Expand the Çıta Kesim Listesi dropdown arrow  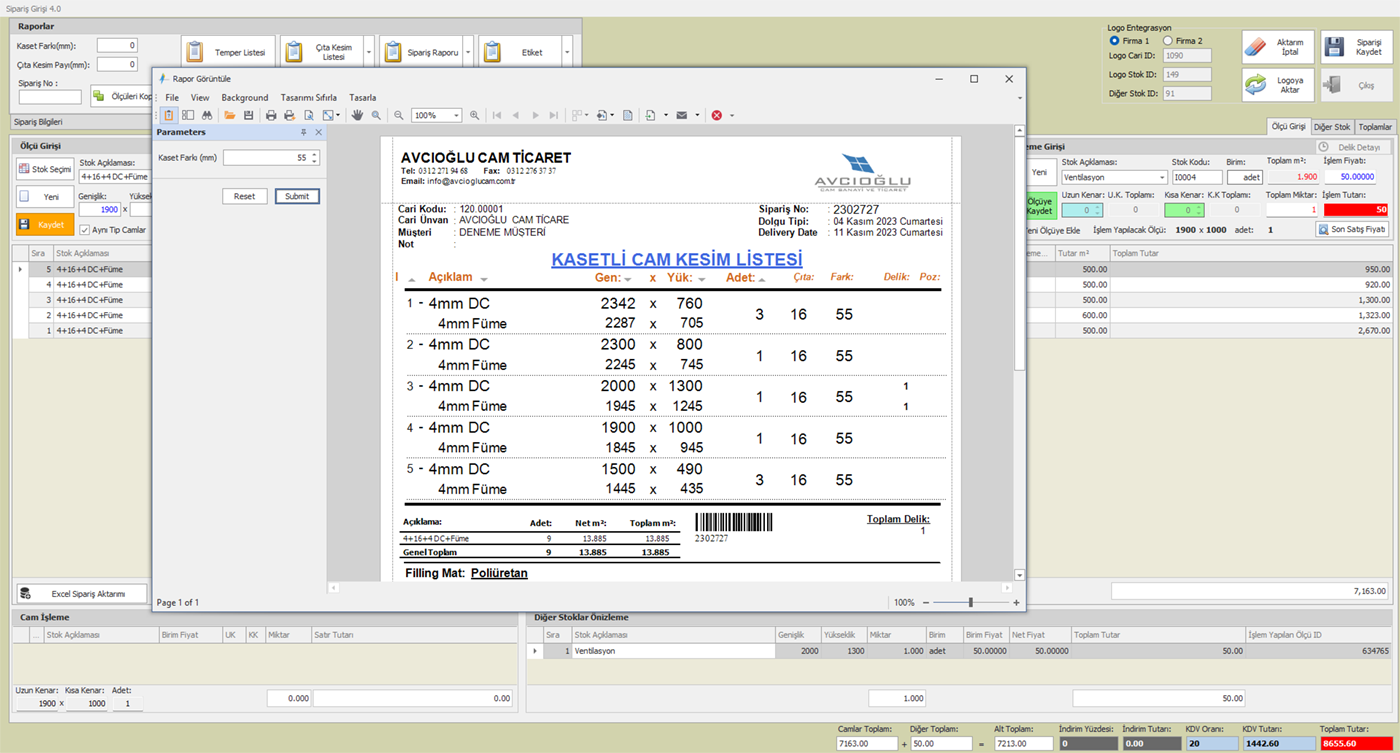pyautogui.click(x=369, y=52)
